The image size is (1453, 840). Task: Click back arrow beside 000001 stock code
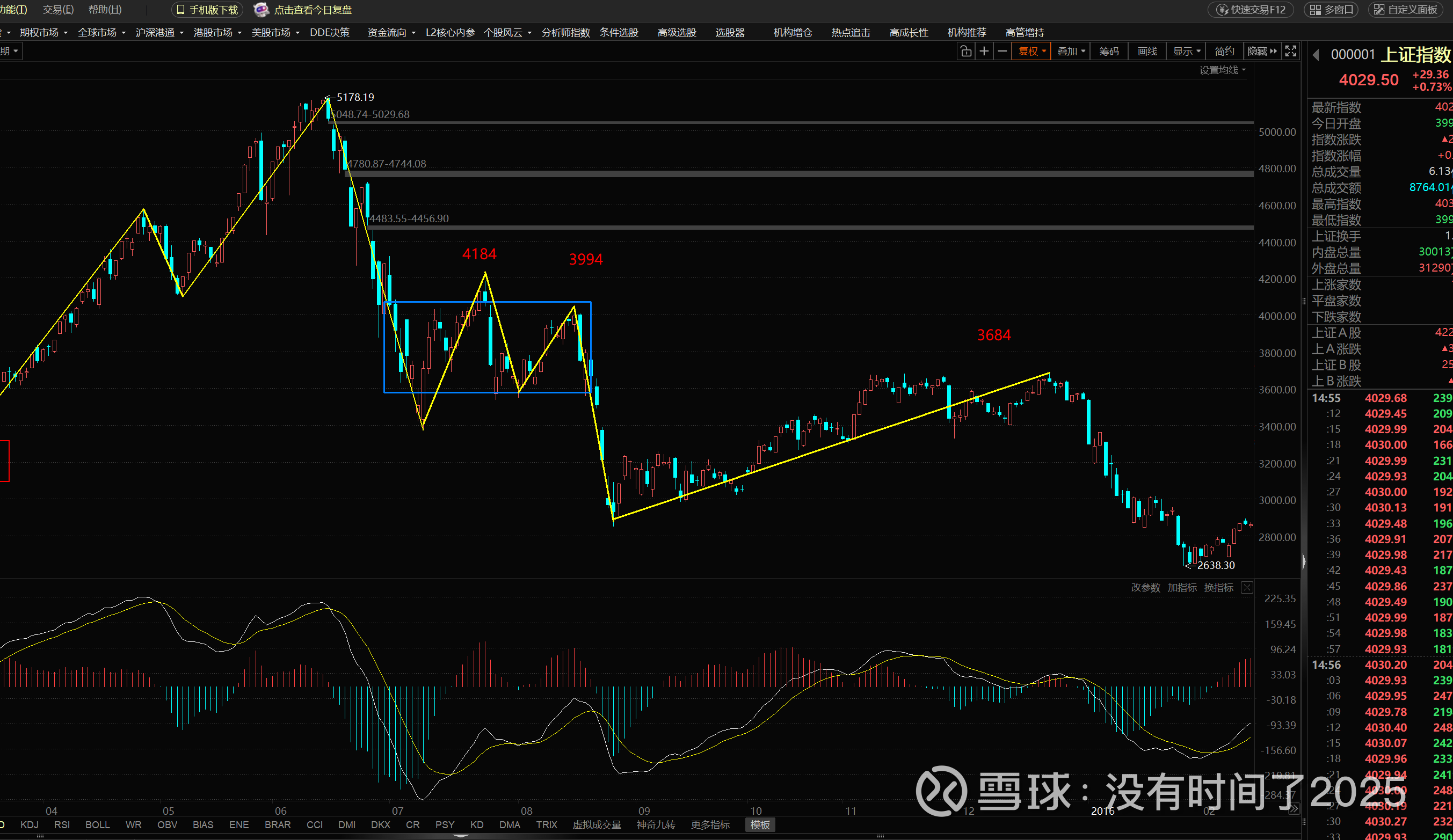[1316, 55]
